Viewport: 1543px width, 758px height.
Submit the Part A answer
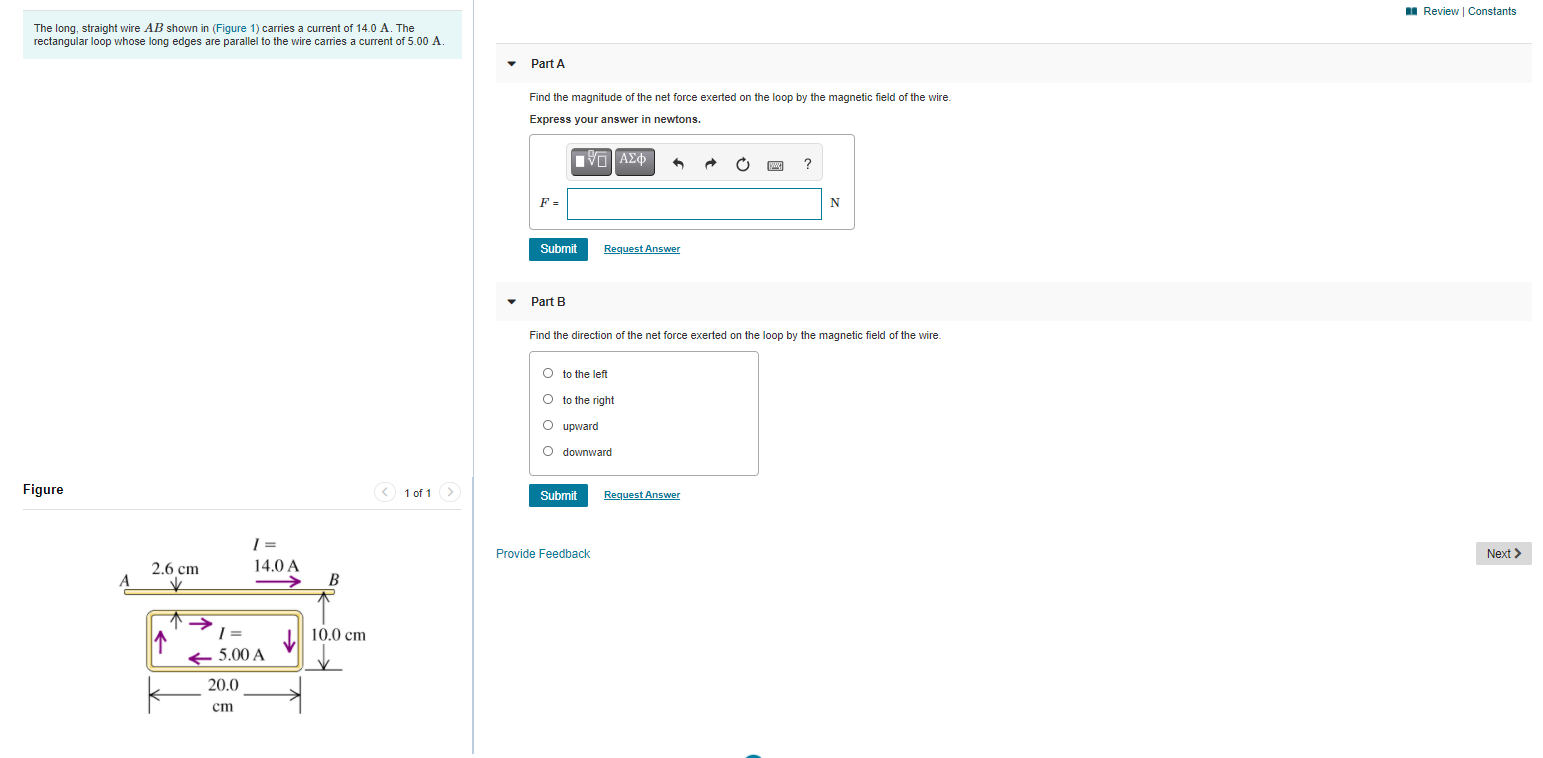click(x=558, y=248)
